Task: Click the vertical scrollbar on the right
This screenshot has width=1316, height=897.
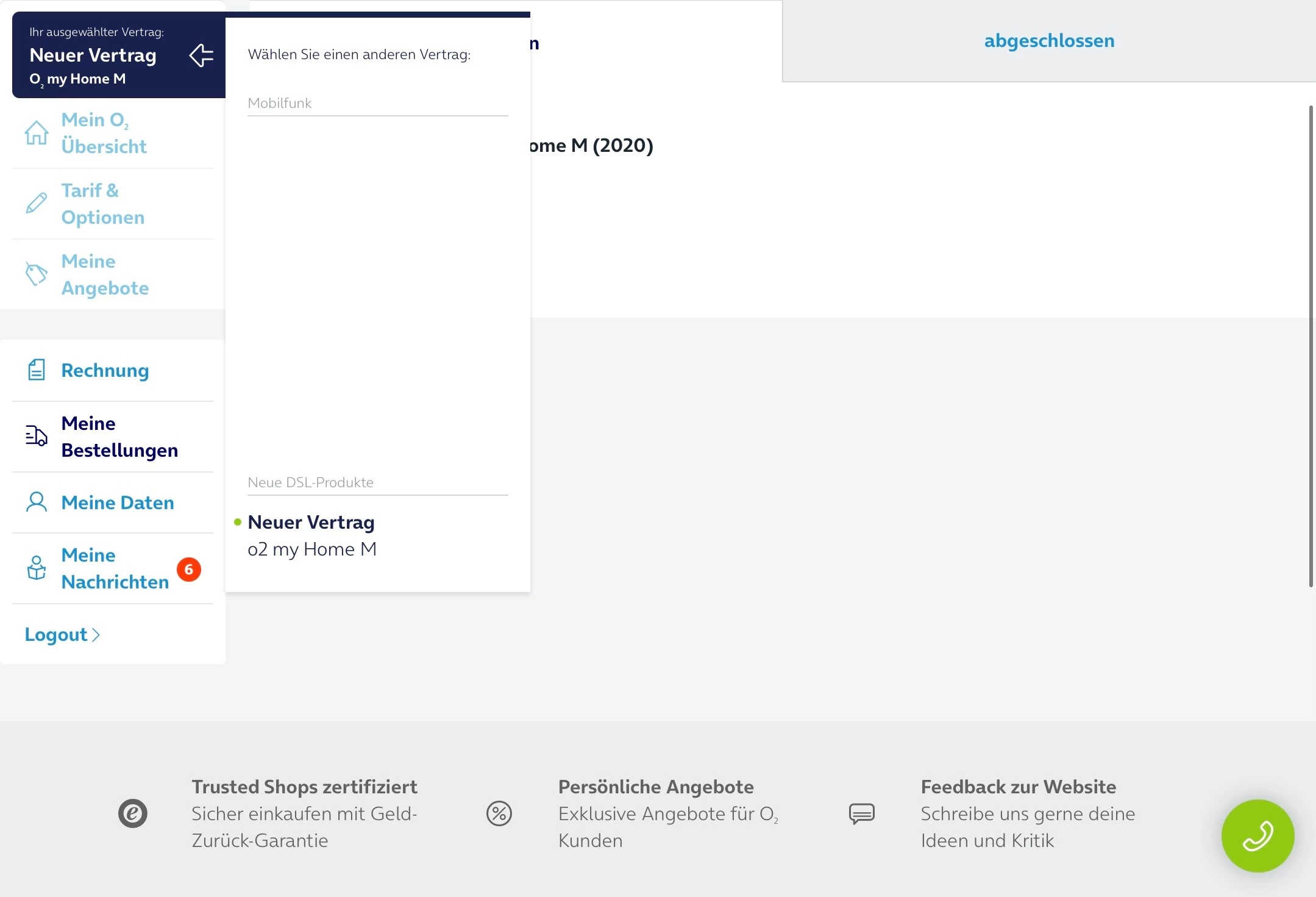Action: 1311,346
